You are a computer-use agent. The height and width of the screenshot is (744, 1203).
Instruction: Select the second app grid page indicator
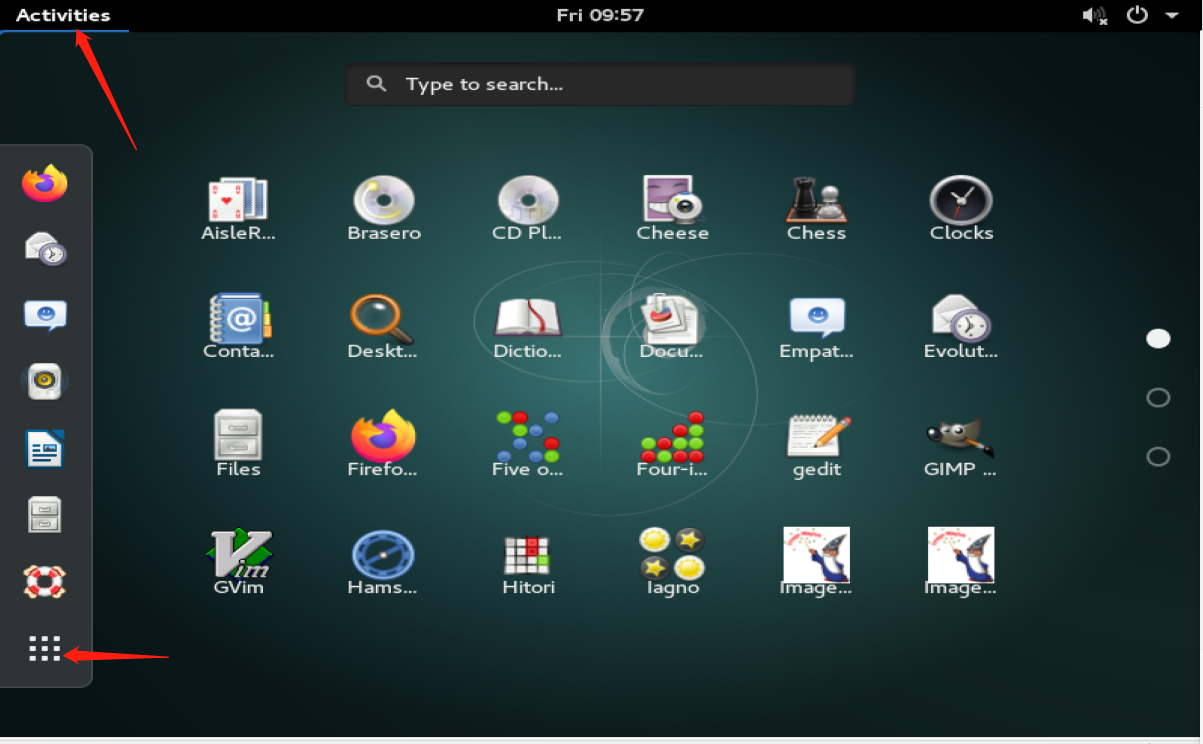[1157, 397]
